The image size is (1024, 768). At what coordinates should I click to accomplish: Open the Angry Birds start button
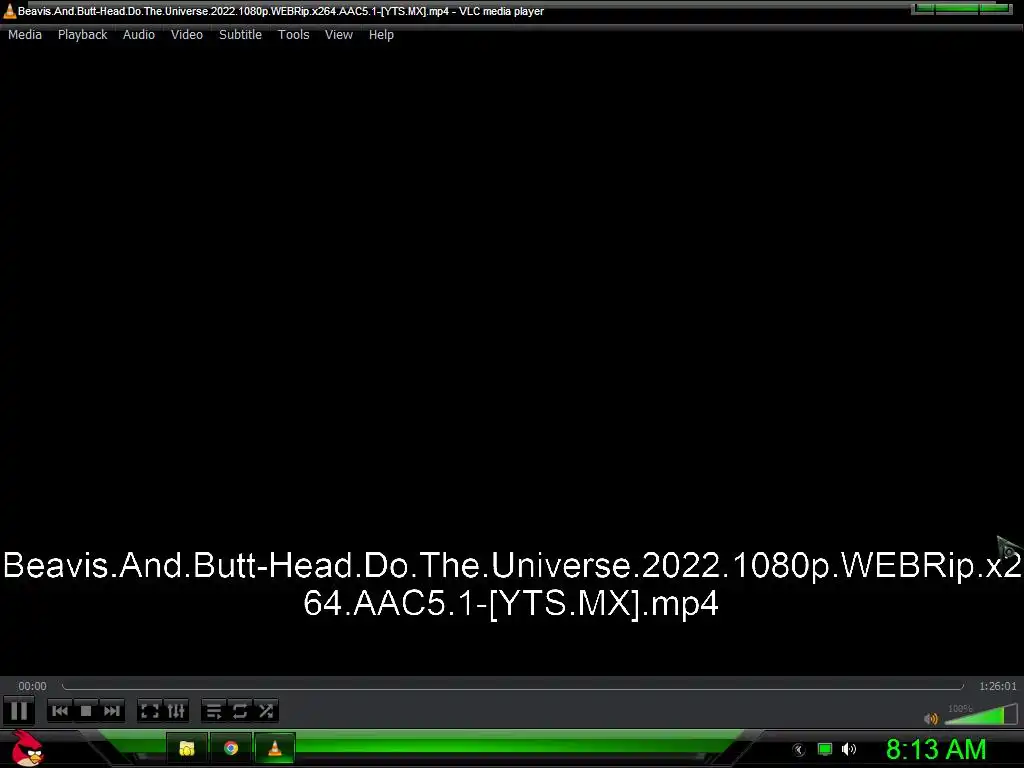coord(27,748)
